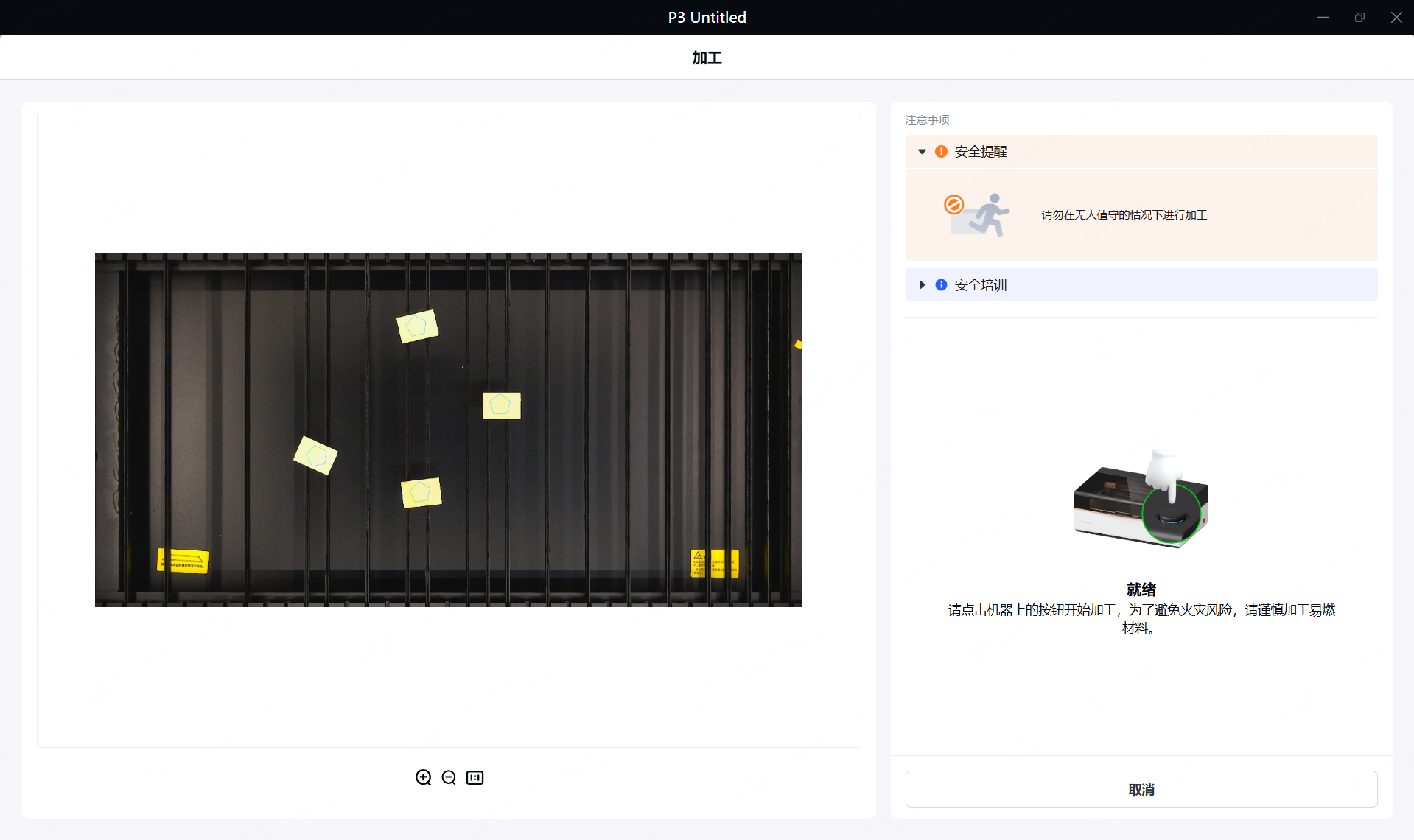Minimize the P3 Untitled window
The width and height of the screenshot is (1414, 840).
tap(1322, 17)
